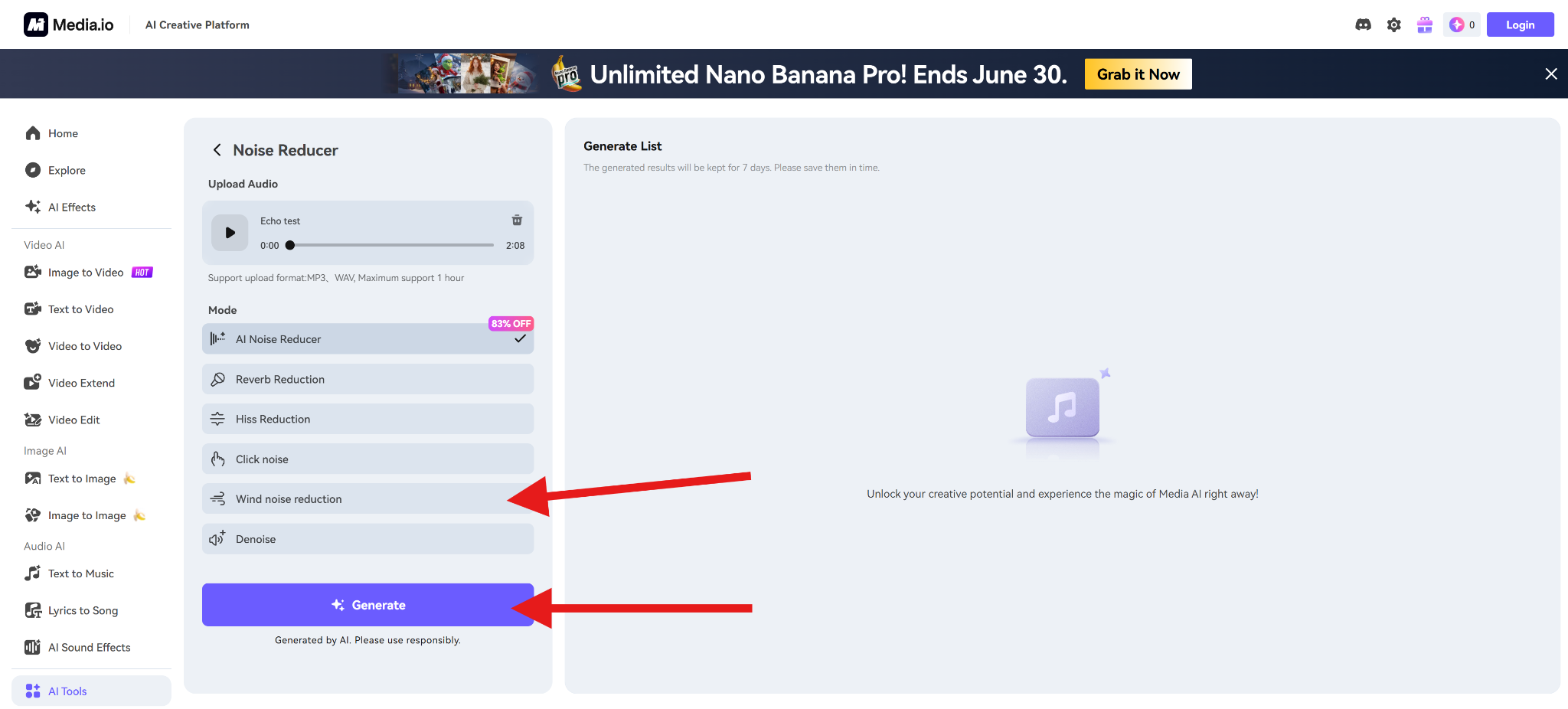
Task: Click the audio playback progress slider
Action: coord(391,245)
